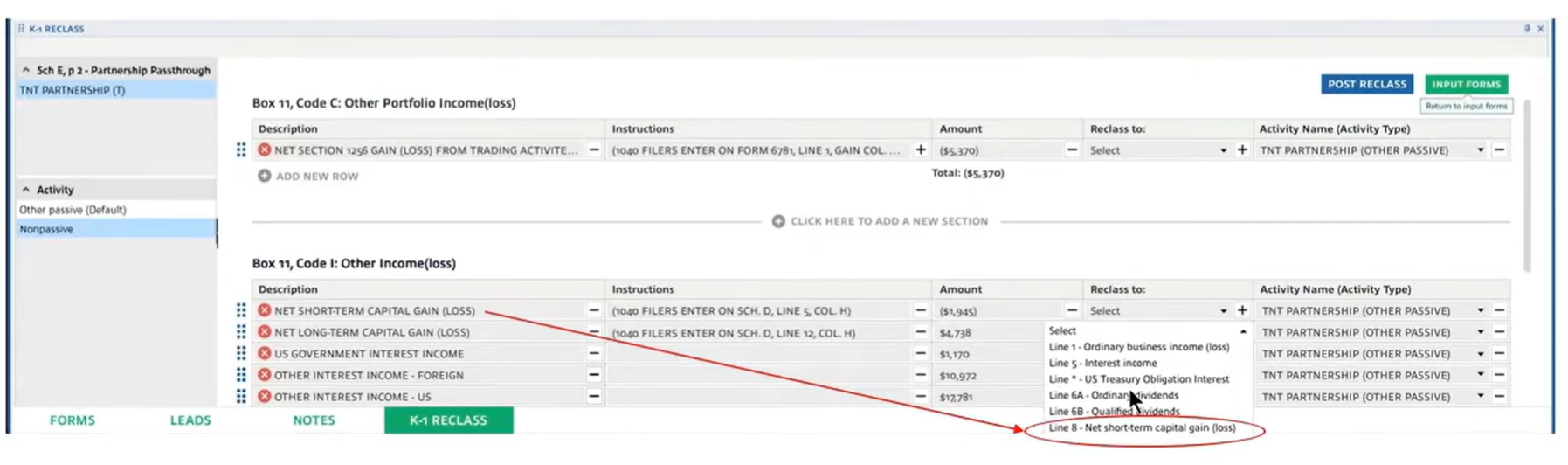1568x465 pixels.
Task: Grab the drag handle of the Net Section 1256 row
Action: (x=241, y=150)
